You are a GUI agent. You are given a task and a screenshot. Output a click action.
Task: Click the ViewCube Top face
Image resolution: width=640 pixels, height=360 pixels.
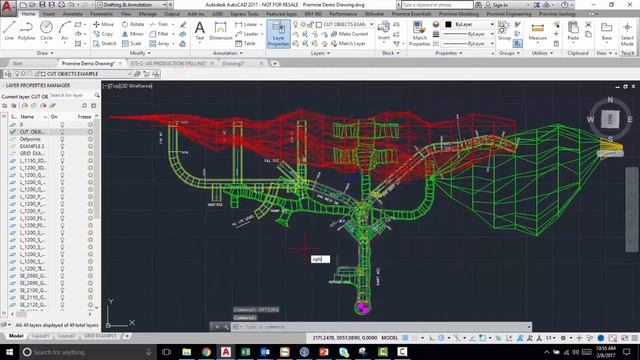(x=610, y=119)
